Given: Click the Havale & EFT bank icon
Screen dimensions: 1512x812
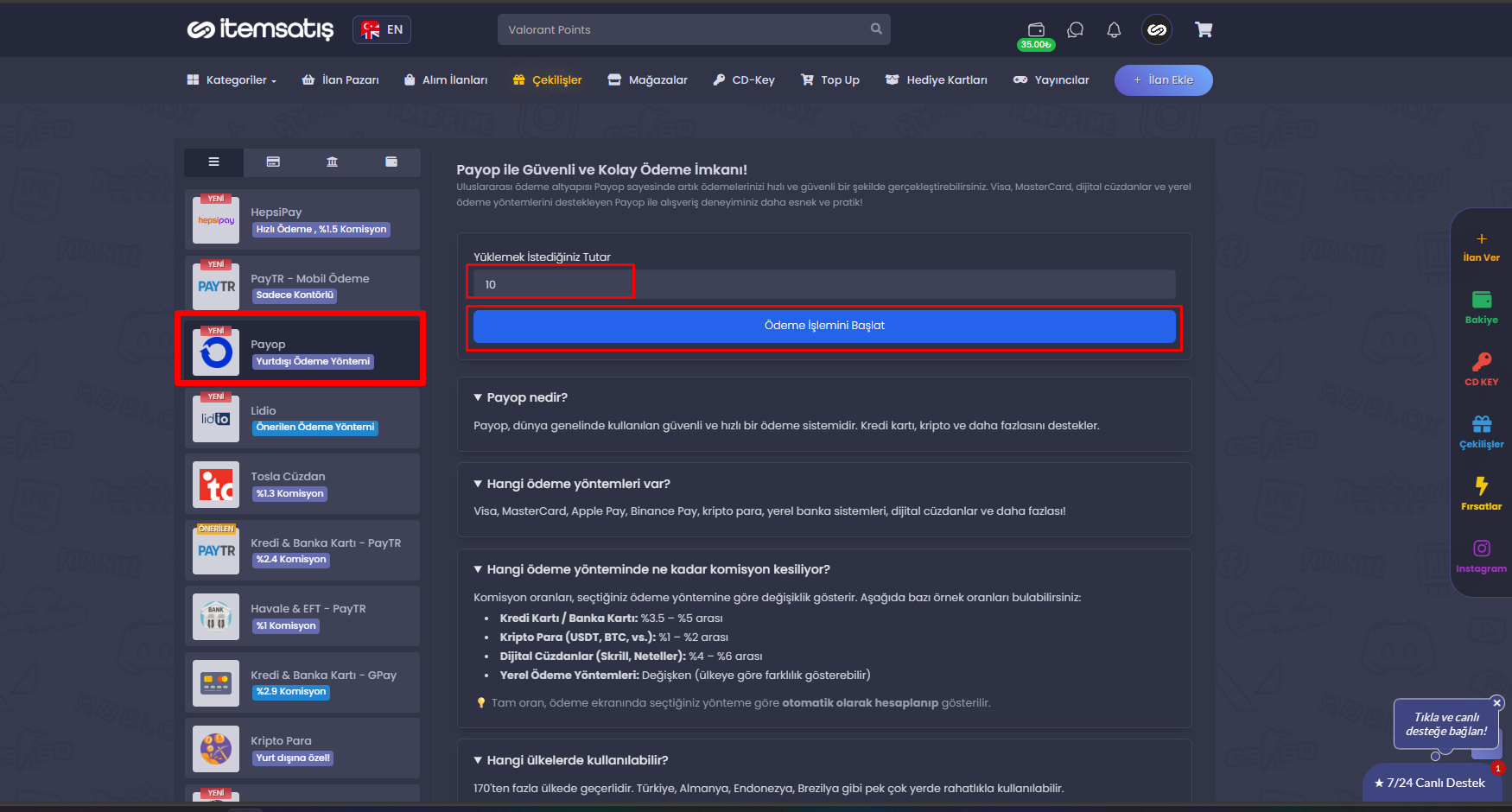Looking at the screenshot, I should tap(216, 616).
